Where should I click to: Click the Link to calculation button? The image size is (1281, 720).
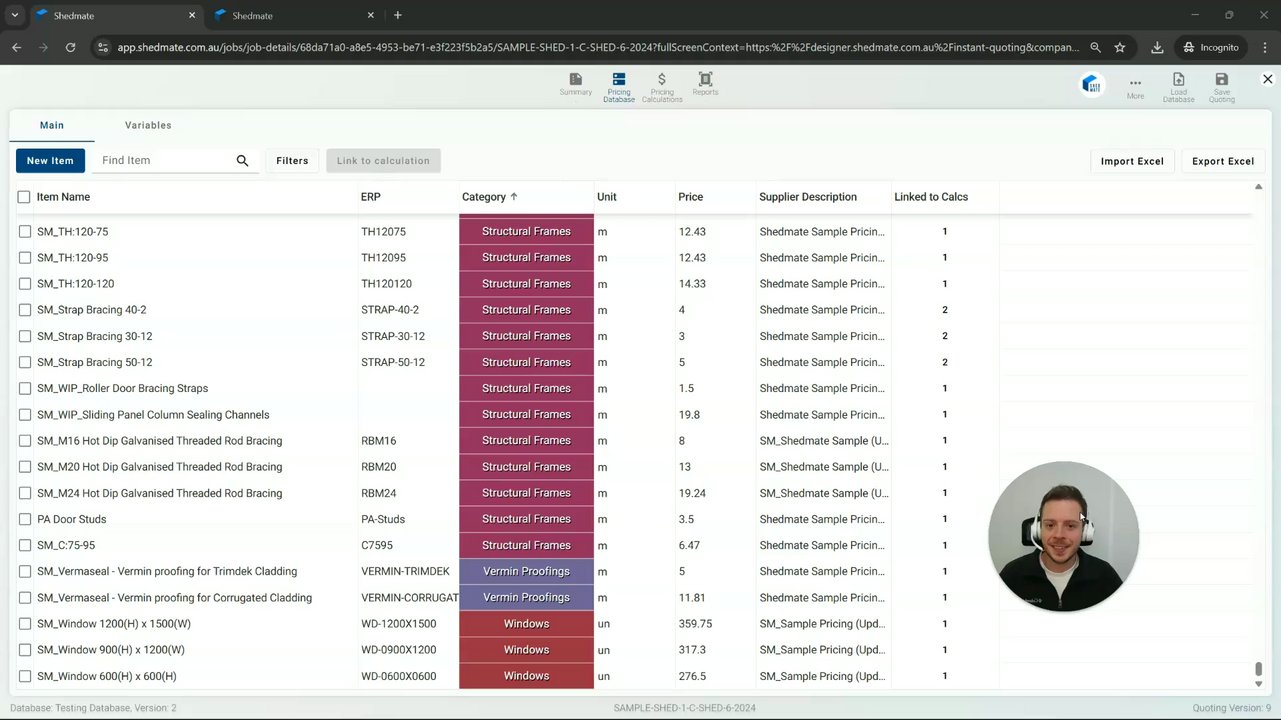tap(383, 161)
